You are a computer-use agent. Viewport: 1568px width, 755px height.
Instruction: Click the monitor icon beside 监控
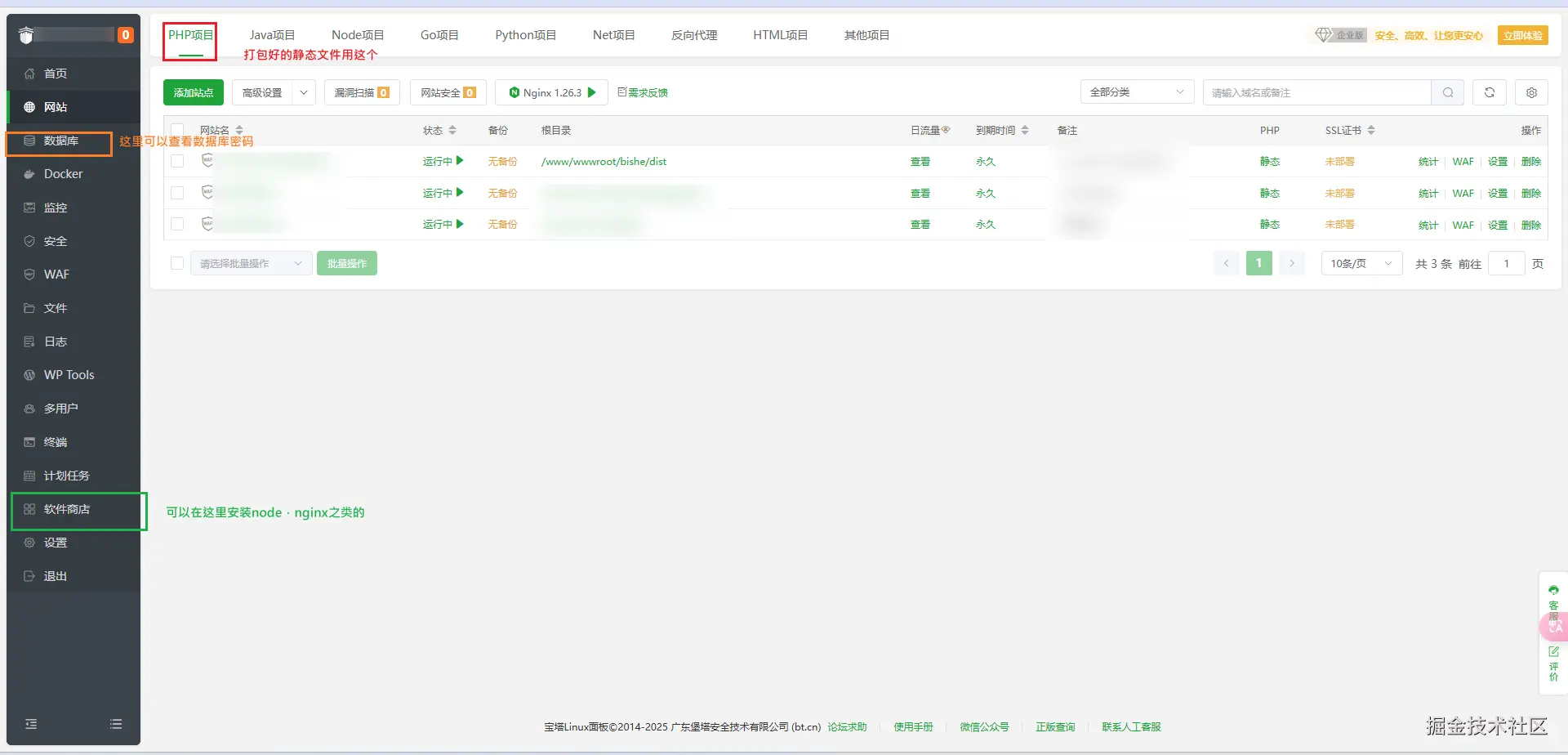29,208
